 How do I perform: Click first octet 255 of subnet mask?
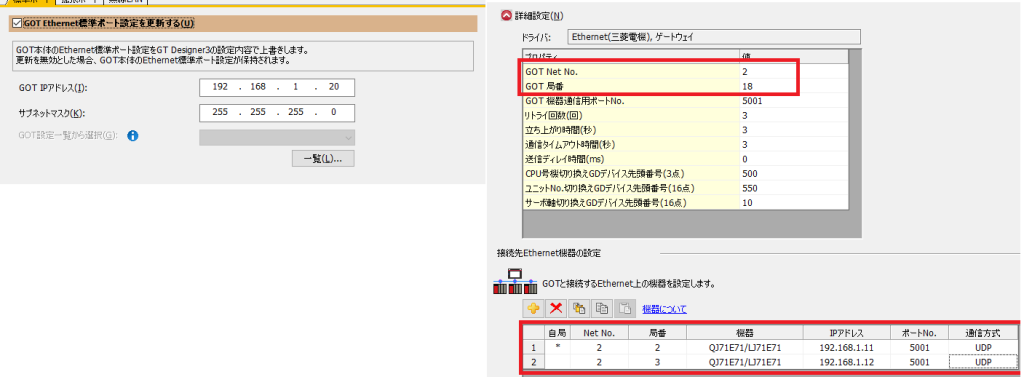(219, 112)
